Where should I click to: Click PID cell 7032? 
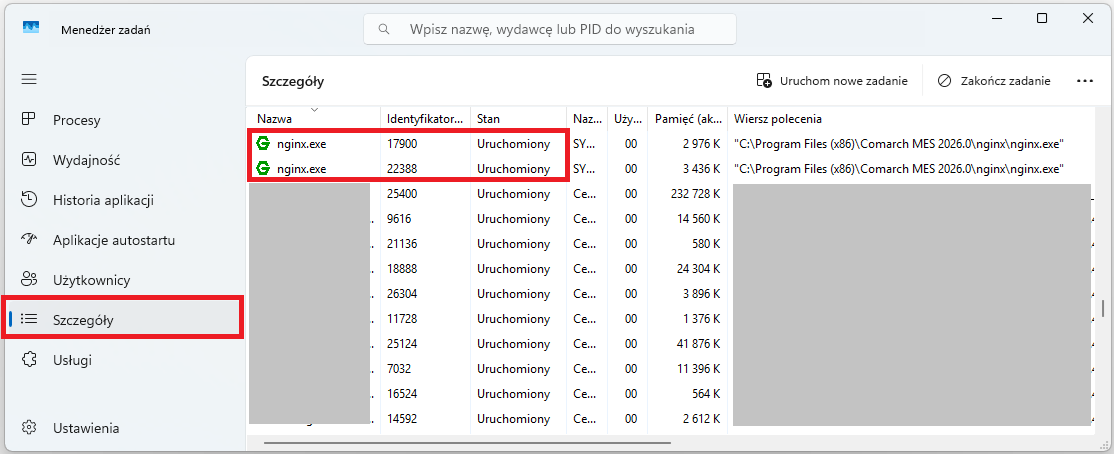pos(399,369)
